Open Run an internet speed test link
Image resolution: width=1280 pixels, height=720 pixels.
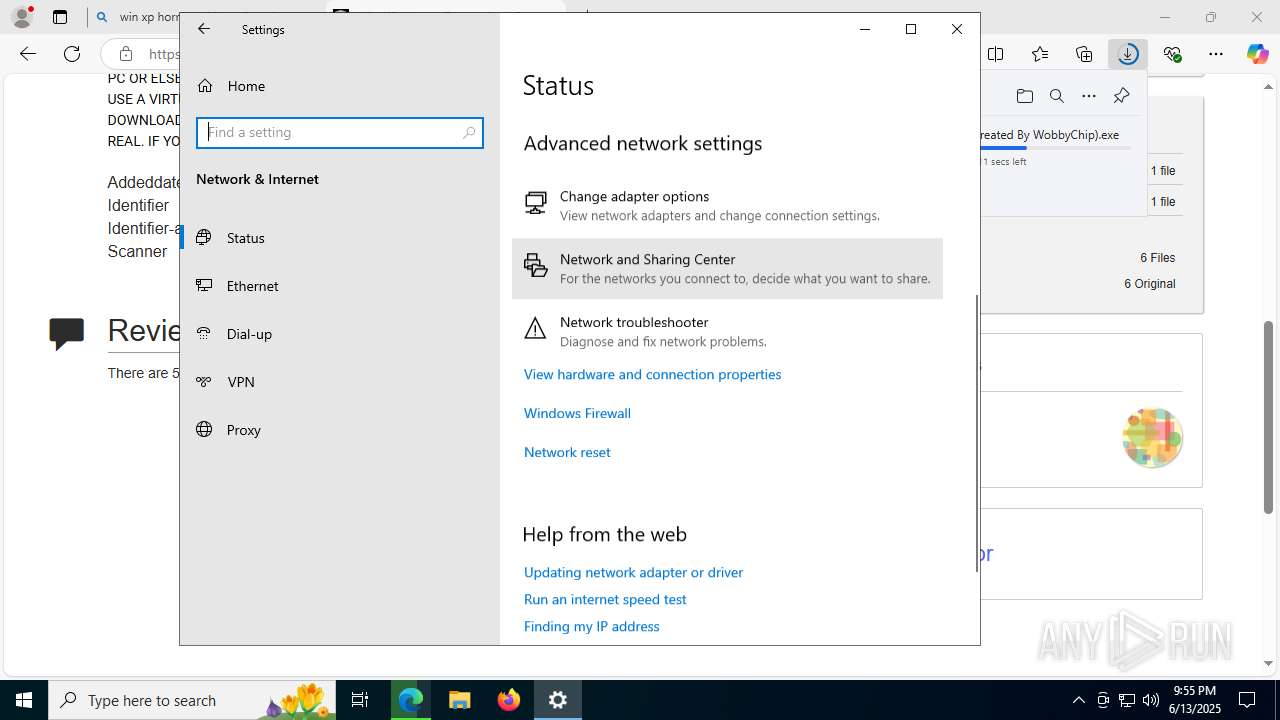point(605,599)
